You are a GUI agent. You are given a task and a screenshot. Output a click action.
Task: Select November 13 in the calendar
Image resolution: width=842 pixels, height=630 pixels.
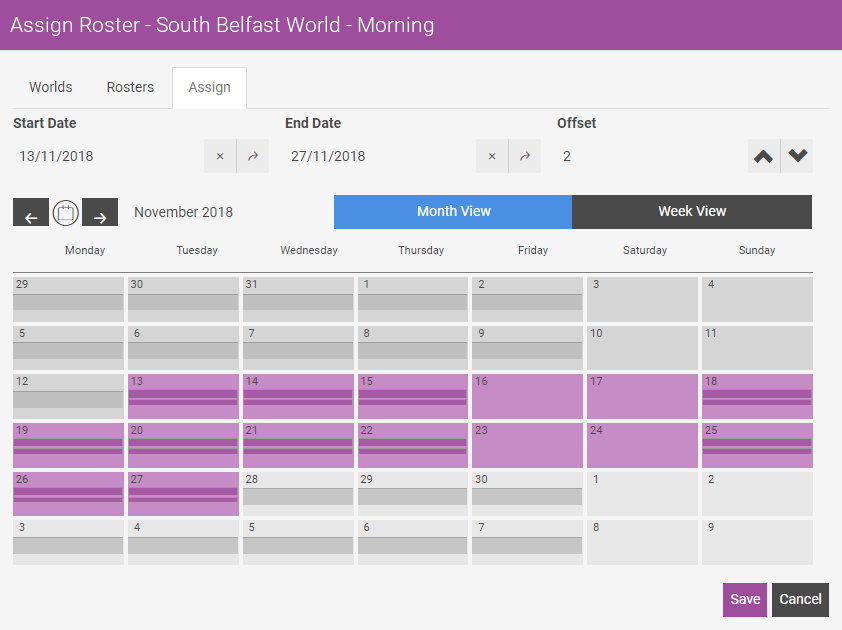pos(183,396)
